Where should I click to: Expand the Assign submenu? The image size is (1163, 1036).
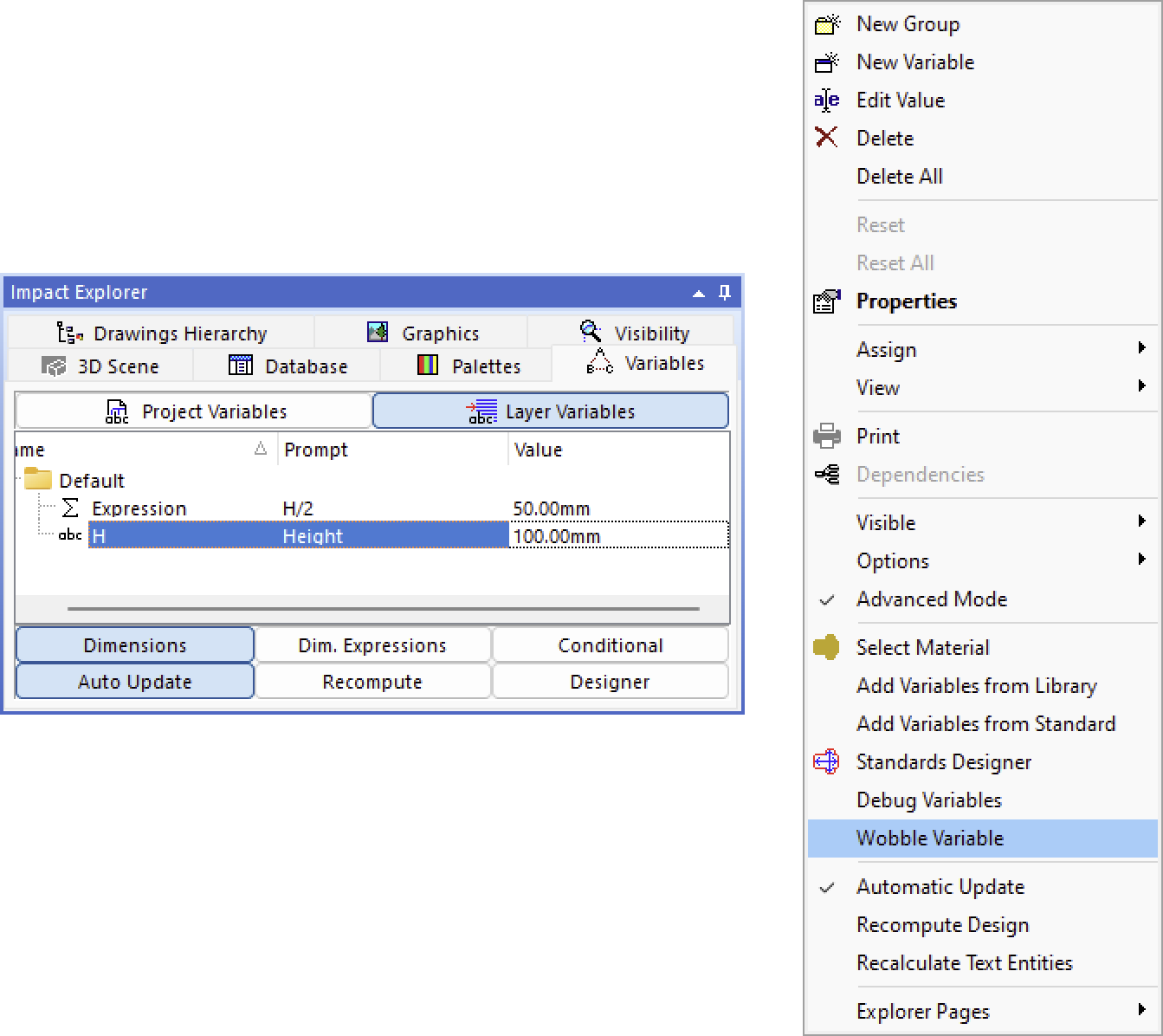click(983, 350)
